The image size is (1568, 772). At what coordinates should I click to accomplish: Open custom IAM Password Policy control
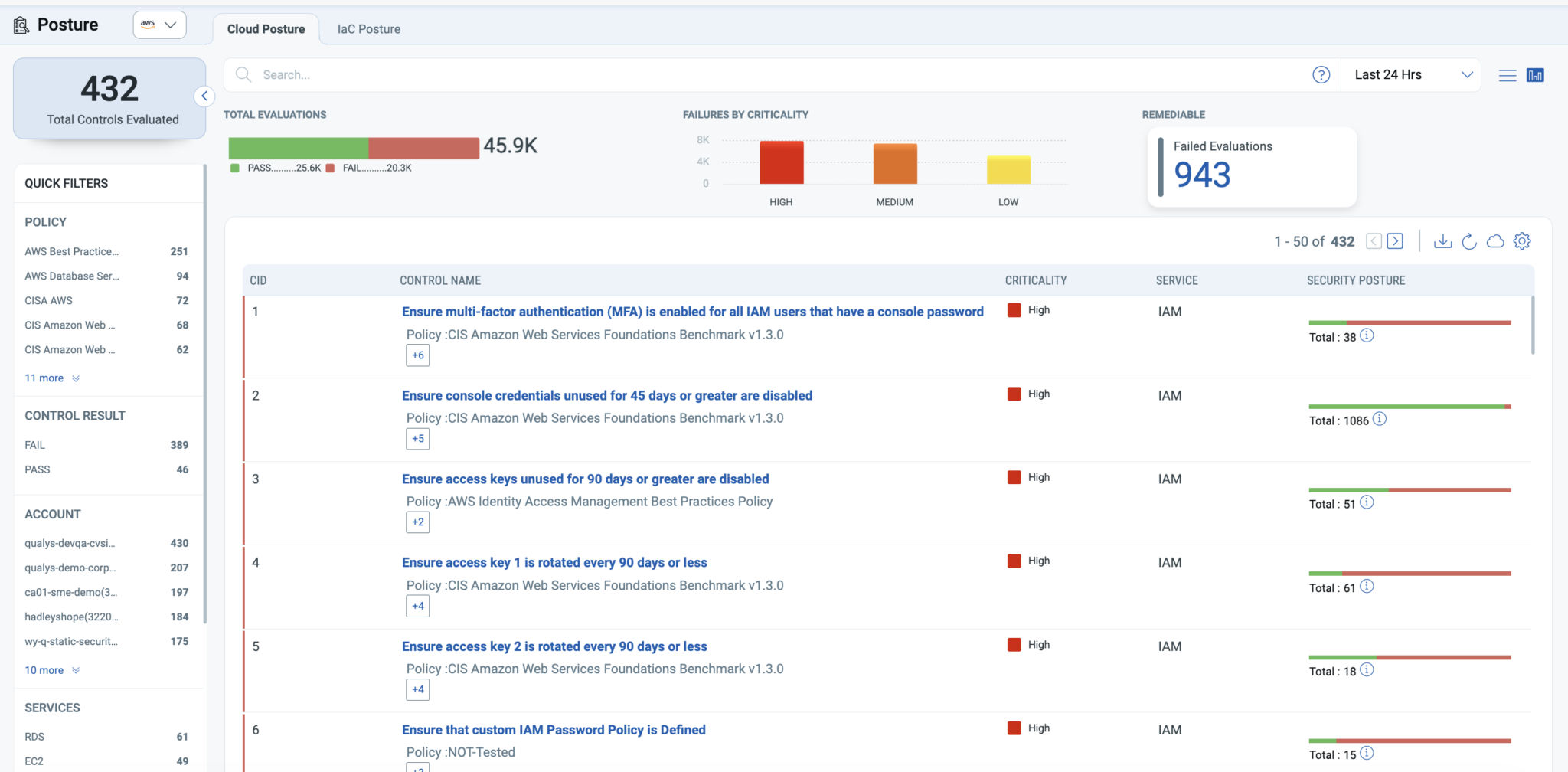pos(554,730)
